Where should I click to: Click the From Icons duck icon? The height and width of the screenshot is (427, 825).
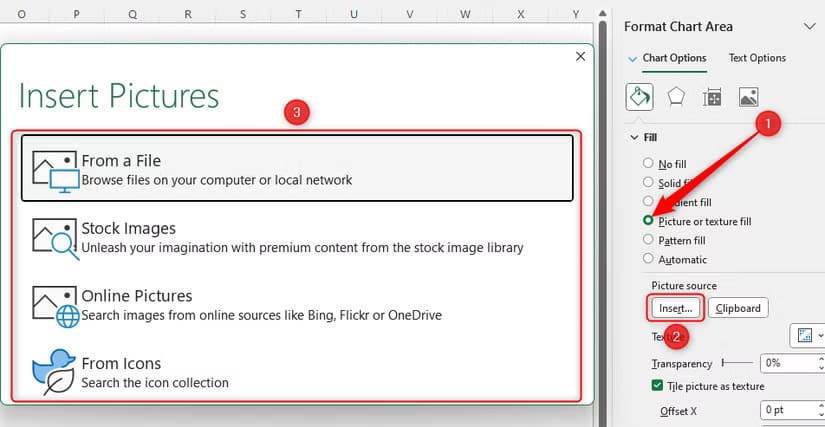tap(53, 372)
